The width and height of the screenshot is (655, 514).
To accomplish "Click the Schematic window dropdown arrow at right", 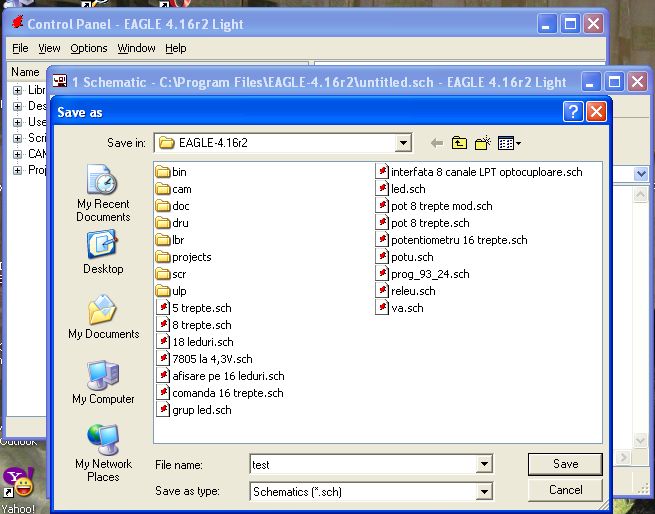I will tap(641, 173).
